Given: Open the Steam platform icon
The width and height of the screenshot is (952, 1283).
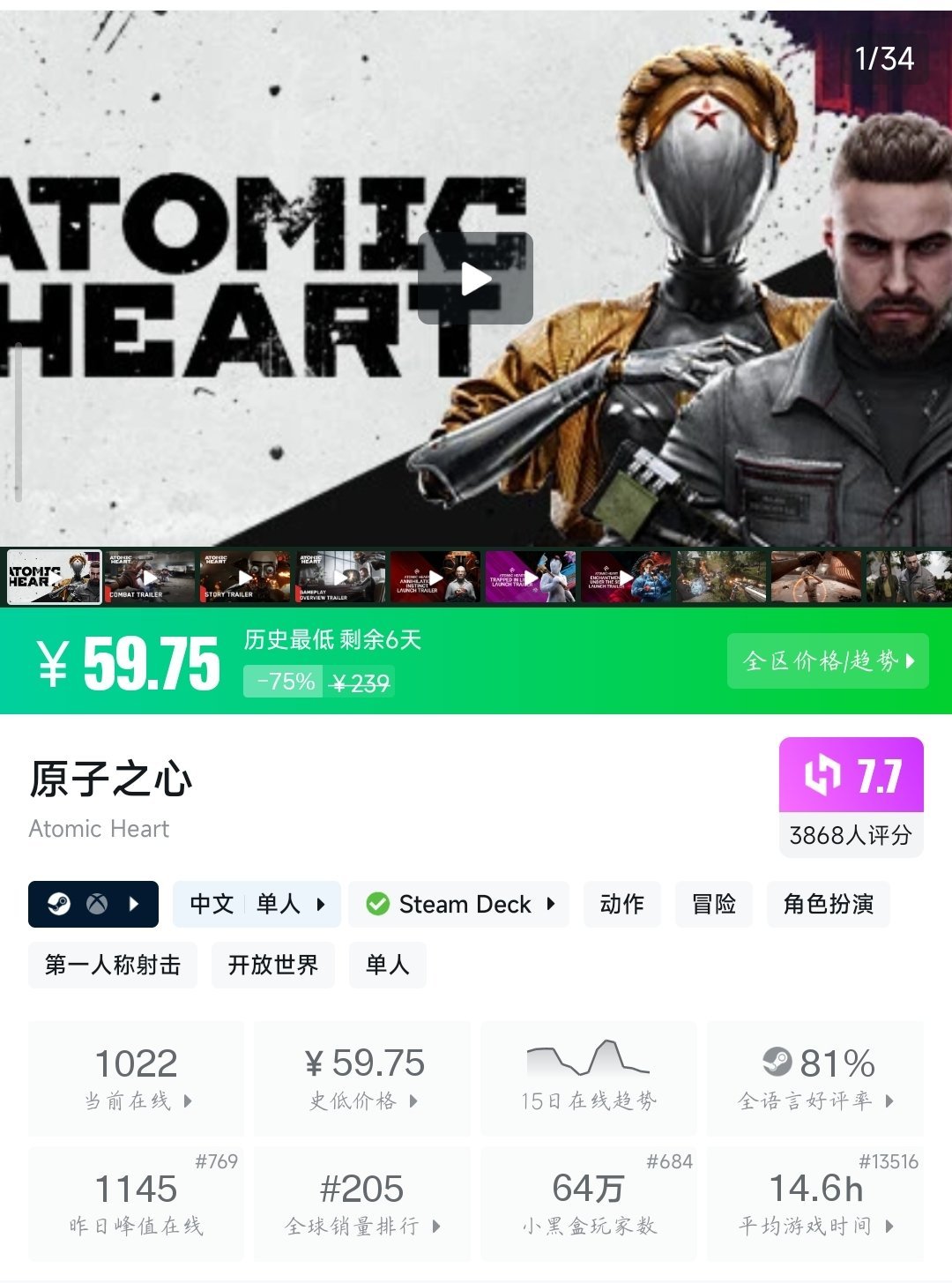Looking at the screenshot, I should (59, 904).
